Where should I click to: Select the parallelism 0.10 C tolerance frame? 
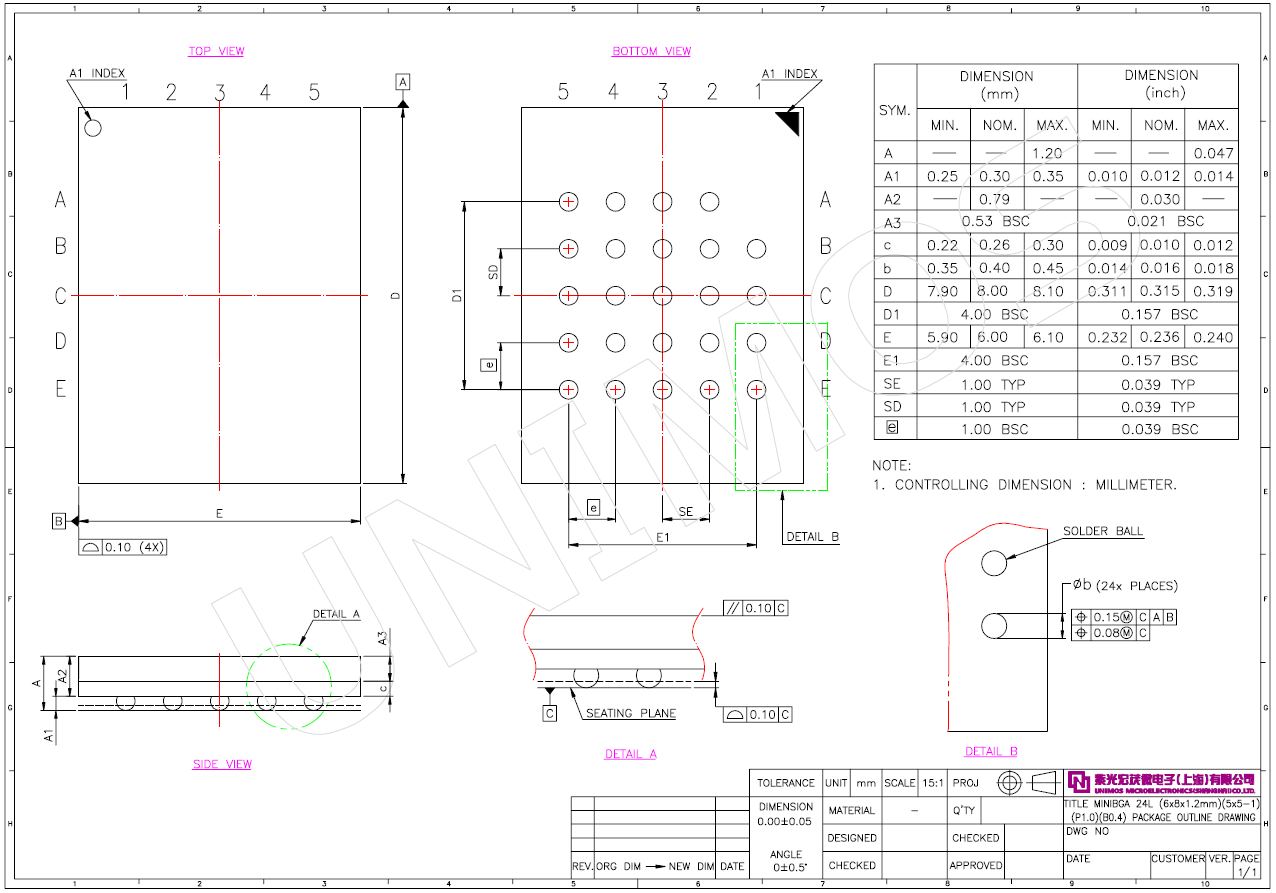[756, 608]
